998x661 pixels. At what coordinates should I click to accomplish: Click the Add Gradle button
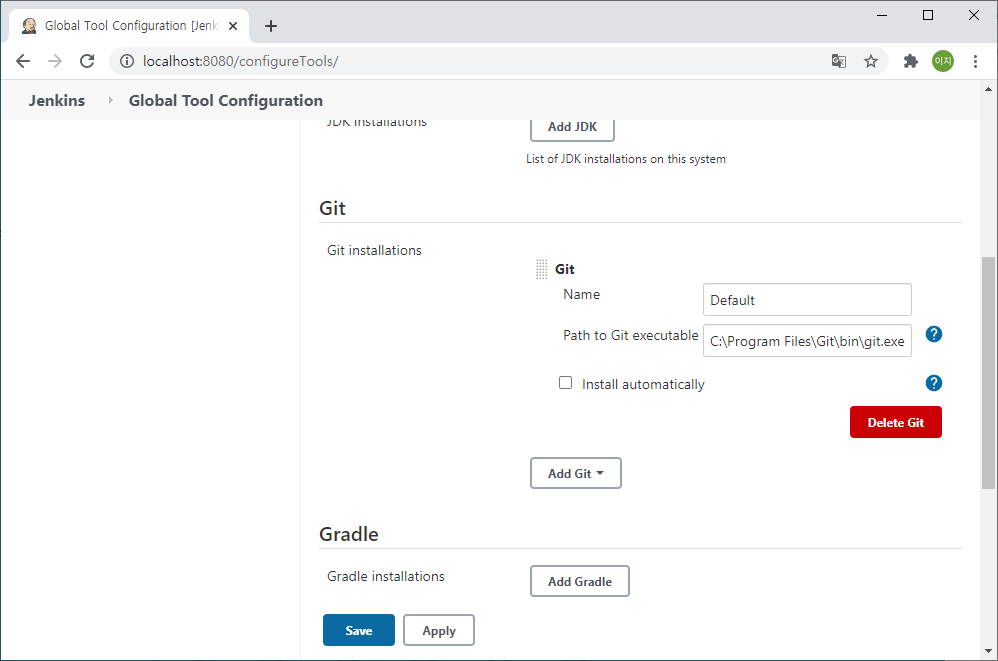tap(580, 581)
